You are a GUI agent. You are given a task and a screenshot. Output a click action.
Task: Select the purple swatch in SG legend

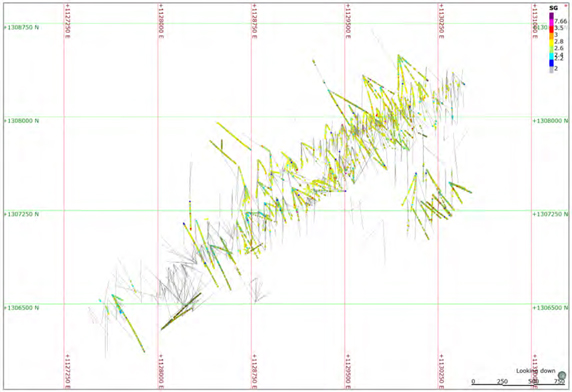(x=552, y=16)
